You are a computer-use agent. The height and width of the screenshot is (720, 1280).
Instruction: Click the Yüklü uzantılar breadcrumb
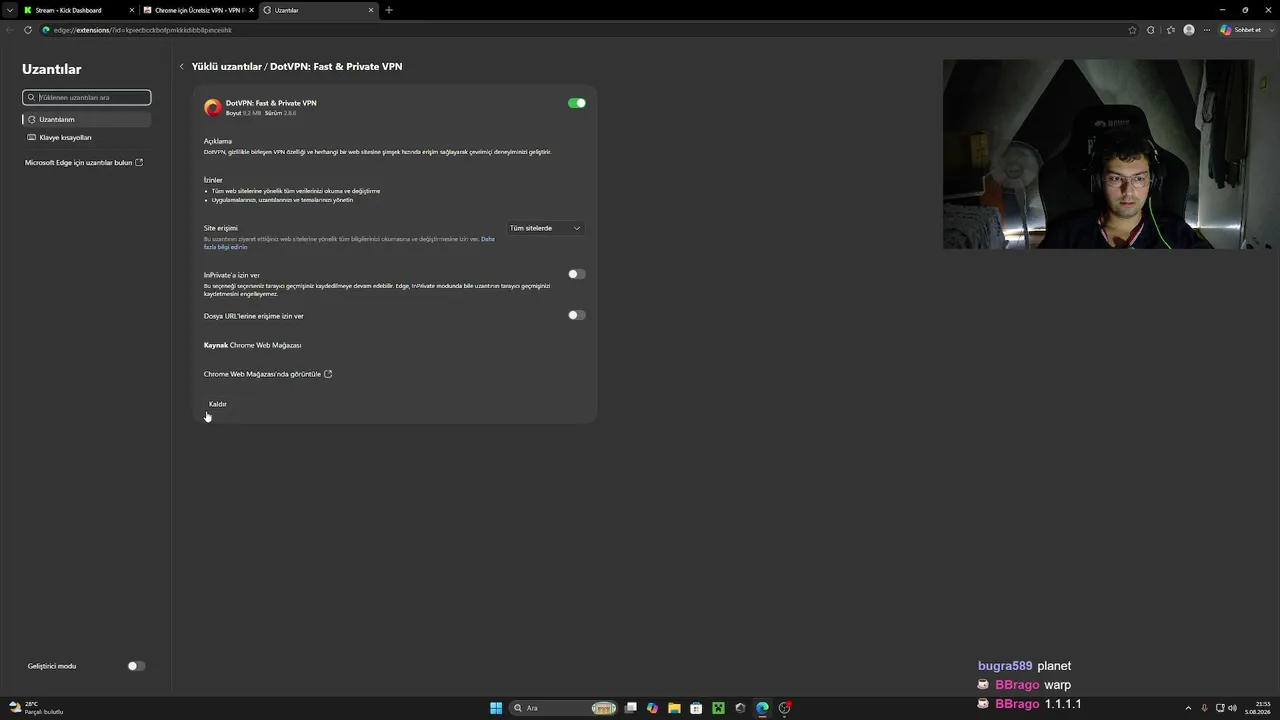click(x=226, y=66)
